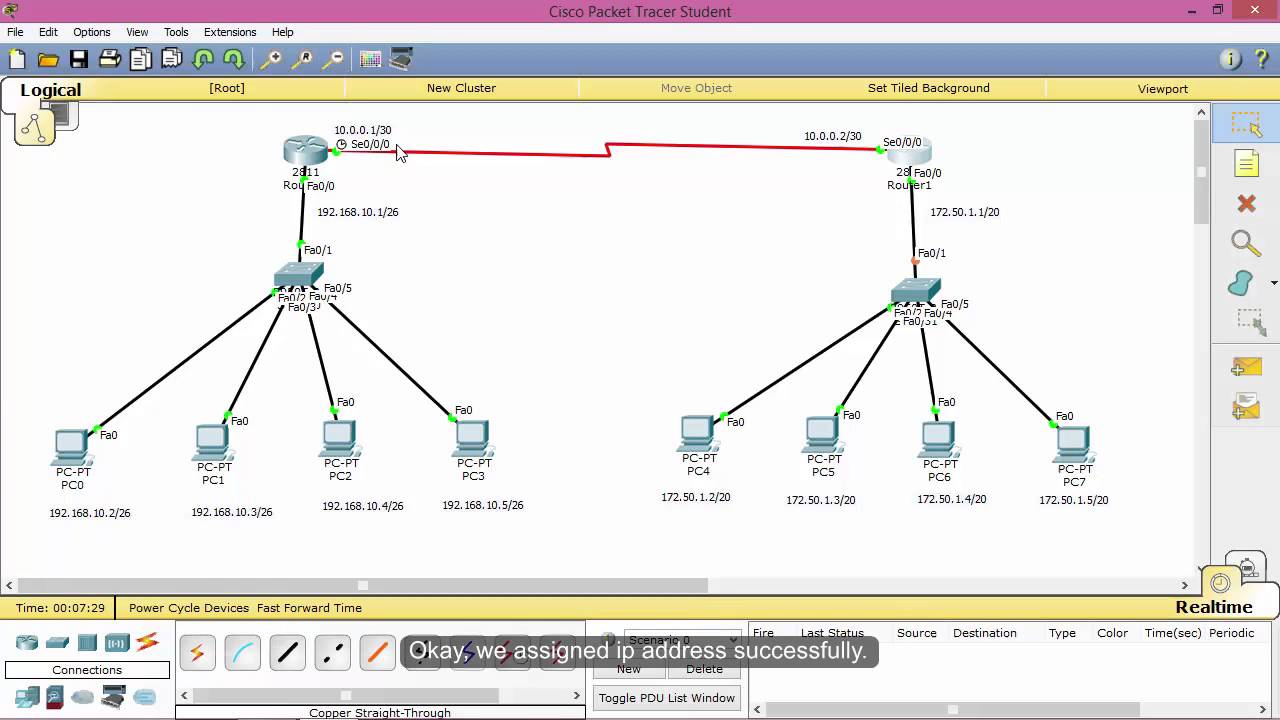Click Set Tiled Background button

929,88
